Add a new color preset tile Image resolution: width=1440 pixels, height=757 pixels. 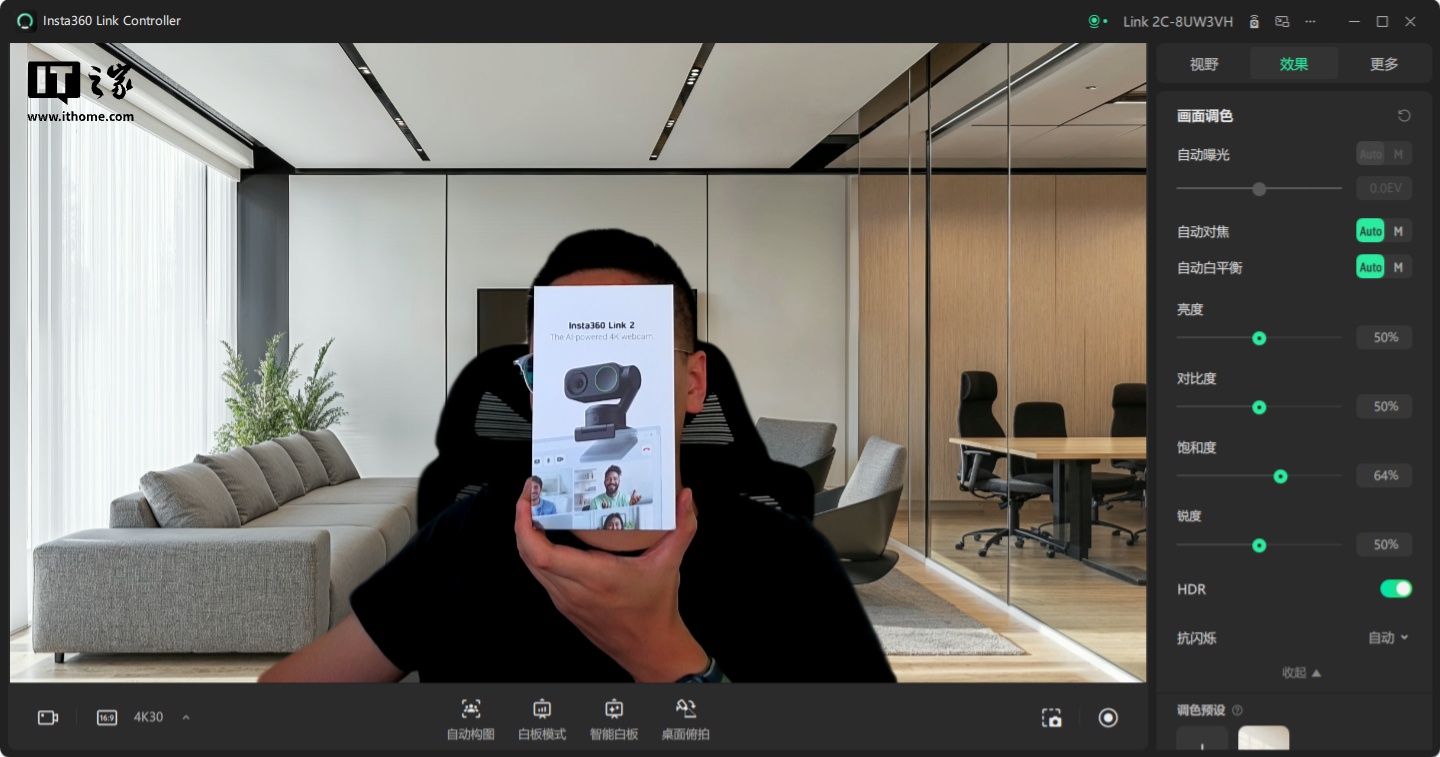pos(1201,739)
